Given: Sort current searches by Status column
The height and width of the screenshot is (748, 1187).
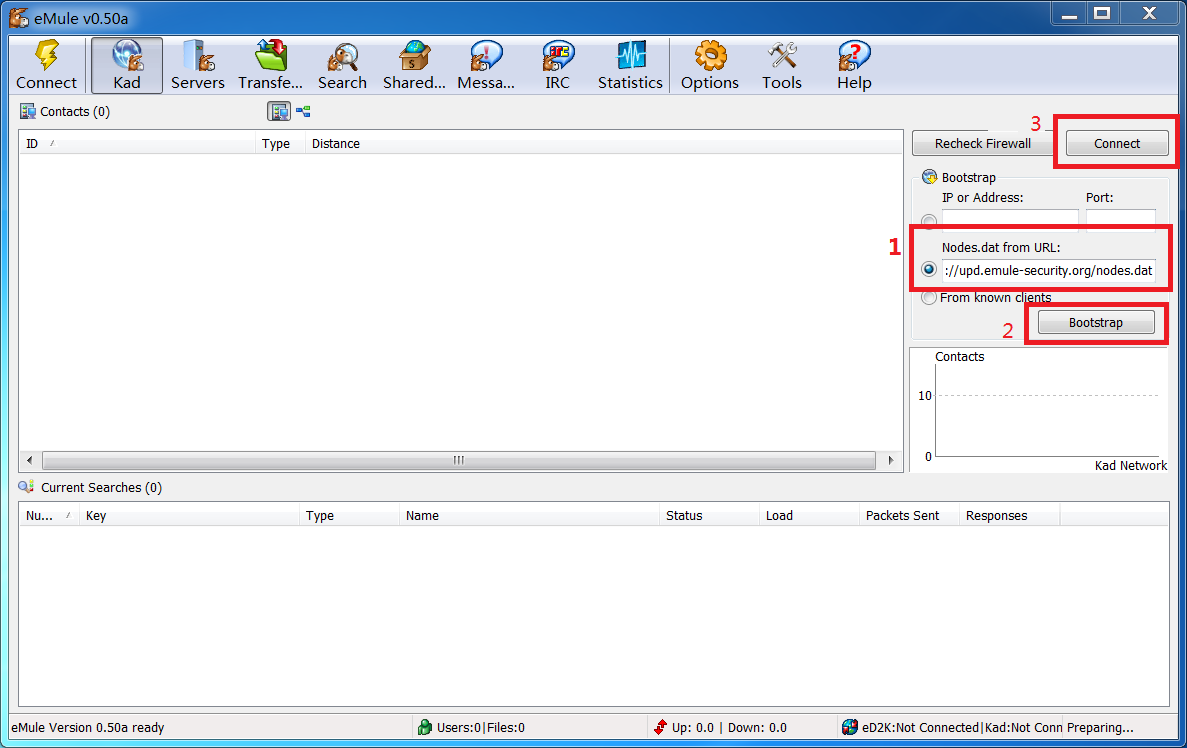Looking at the screenshot, I should tap(684, 516).
